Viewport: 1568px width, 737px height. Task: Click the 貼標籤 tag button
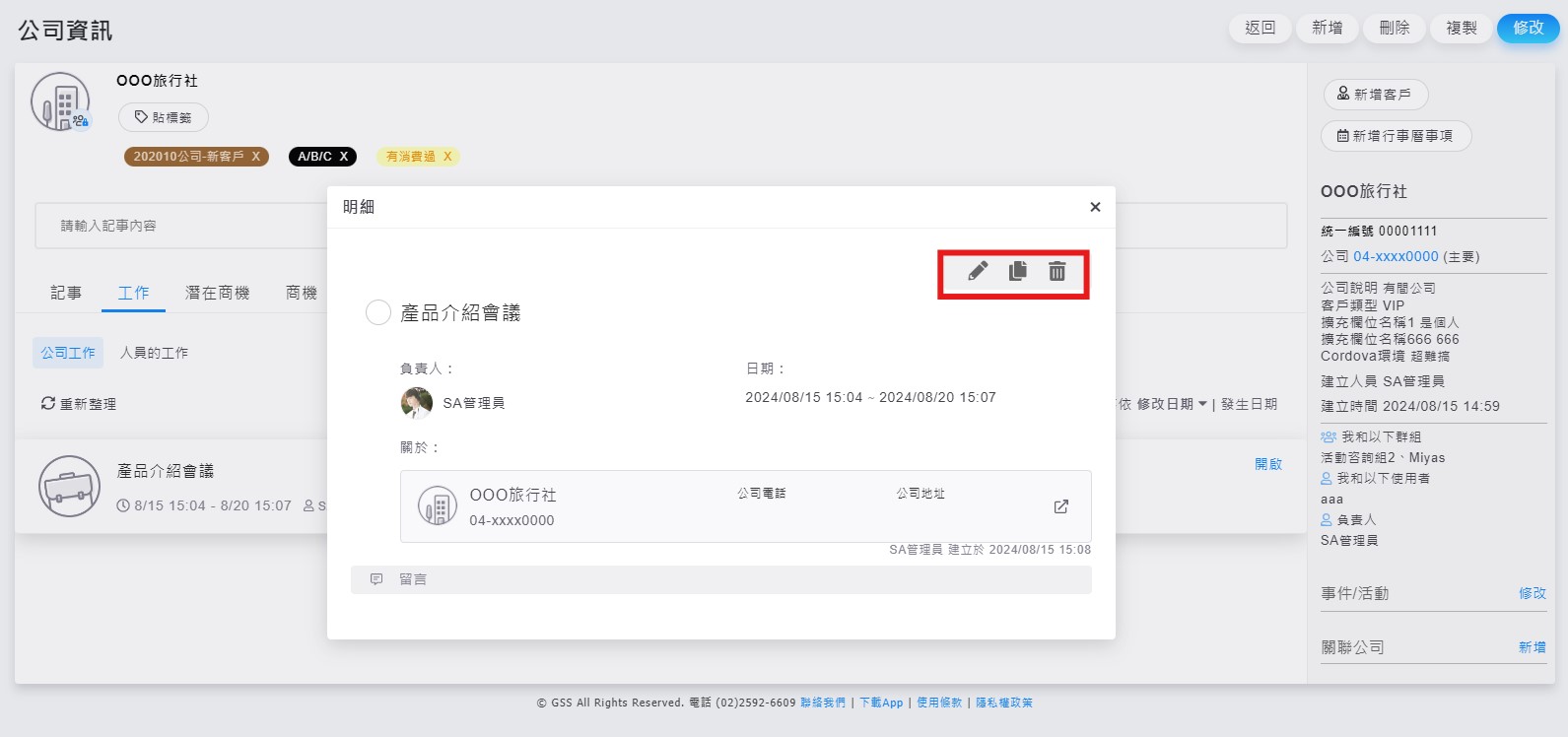[x=164, y=117]
